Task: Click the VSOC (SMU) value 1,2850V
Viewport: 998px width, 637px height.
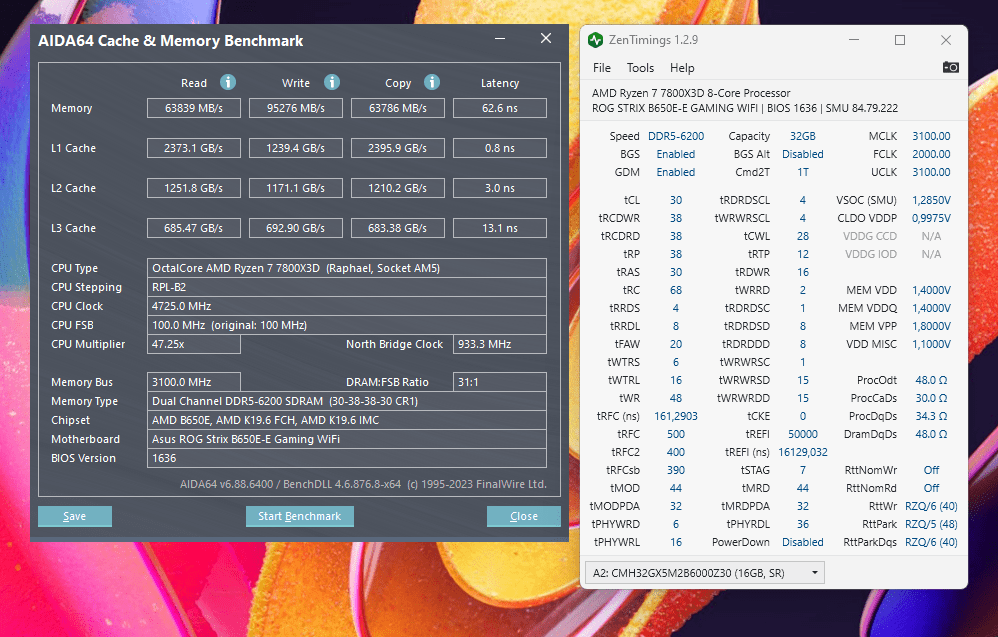Action: pyautogui.click(x=931, y=200)
